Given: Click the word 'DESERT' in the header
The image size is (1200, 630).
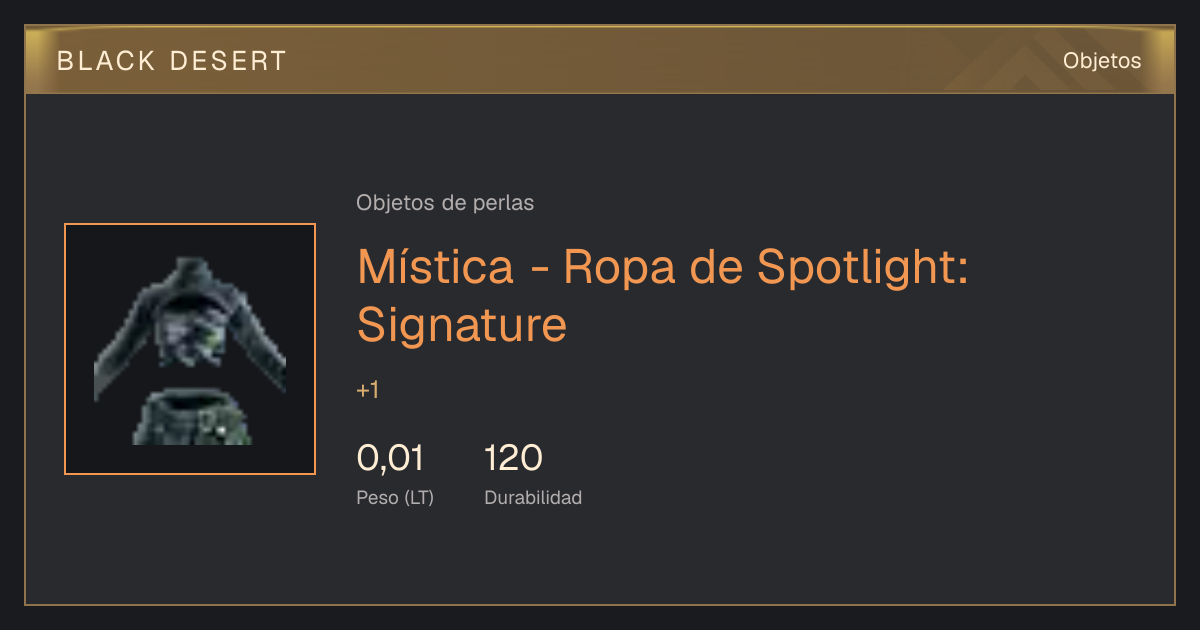Looking at the screenshot, I should pos(229,61).
